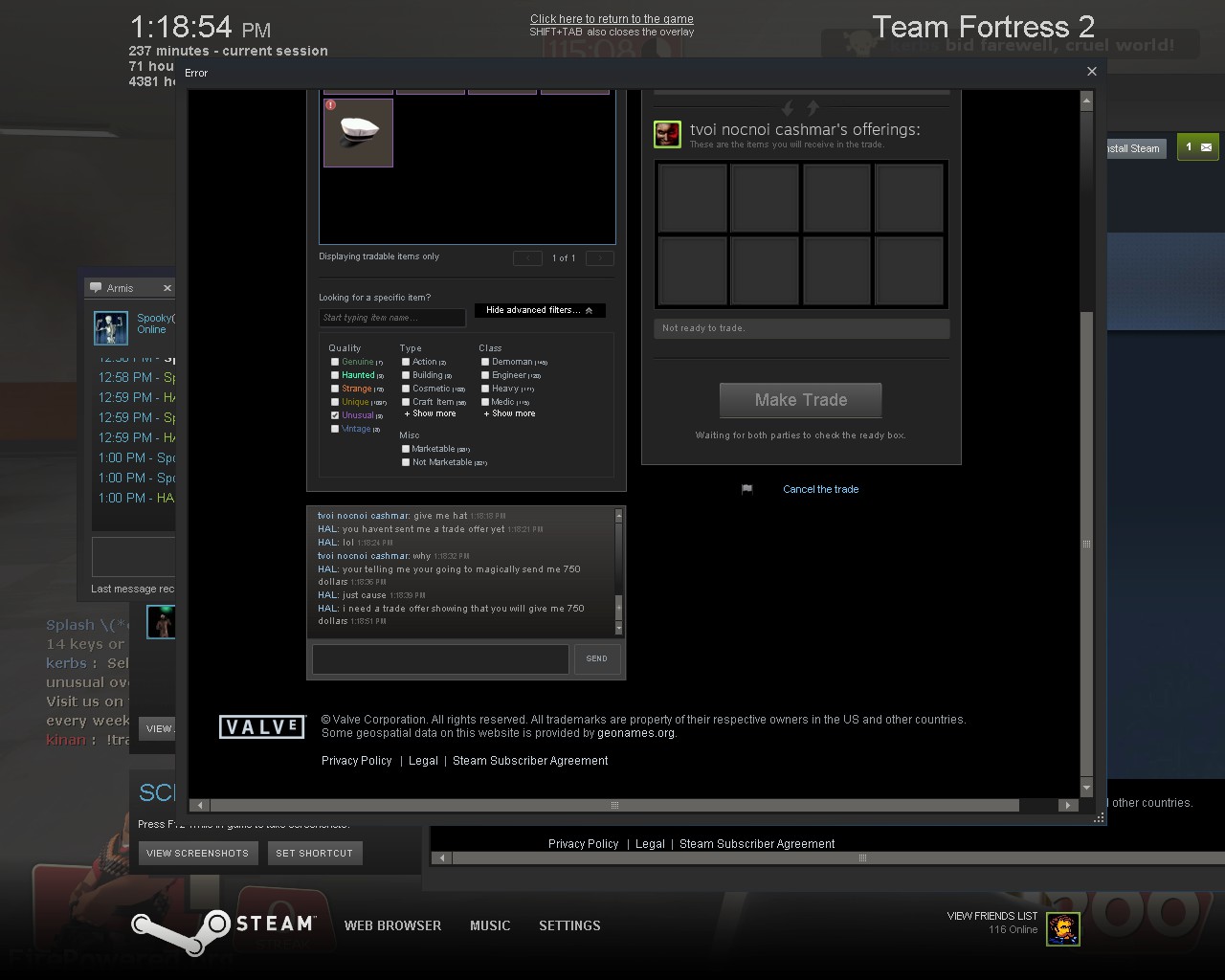Click Spooky's chat avatar icon

111,328
